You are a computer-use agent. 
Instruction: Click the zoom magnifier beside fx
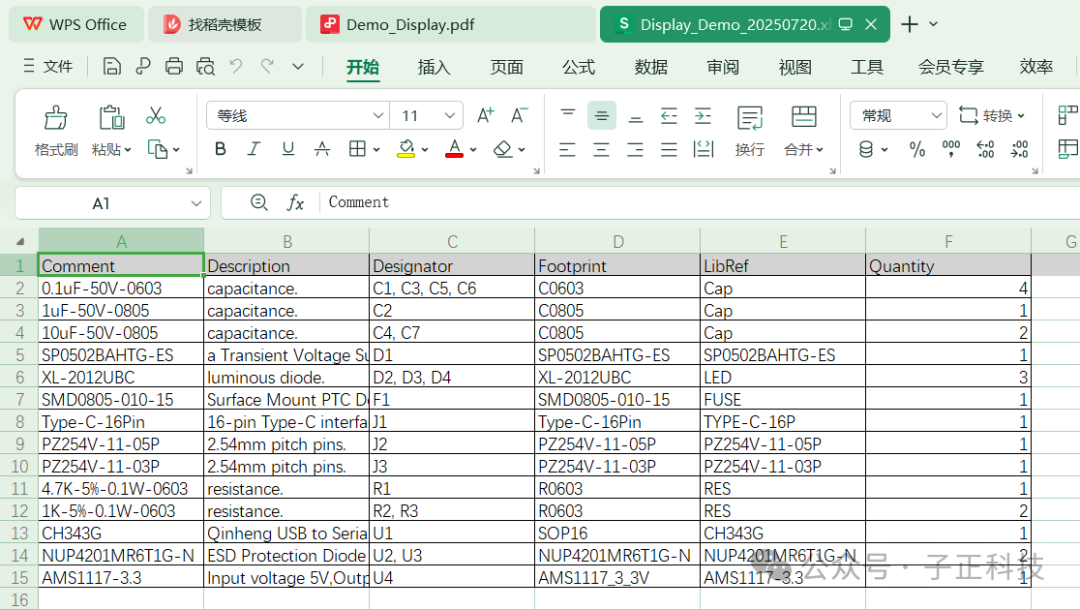coord(259,202)
